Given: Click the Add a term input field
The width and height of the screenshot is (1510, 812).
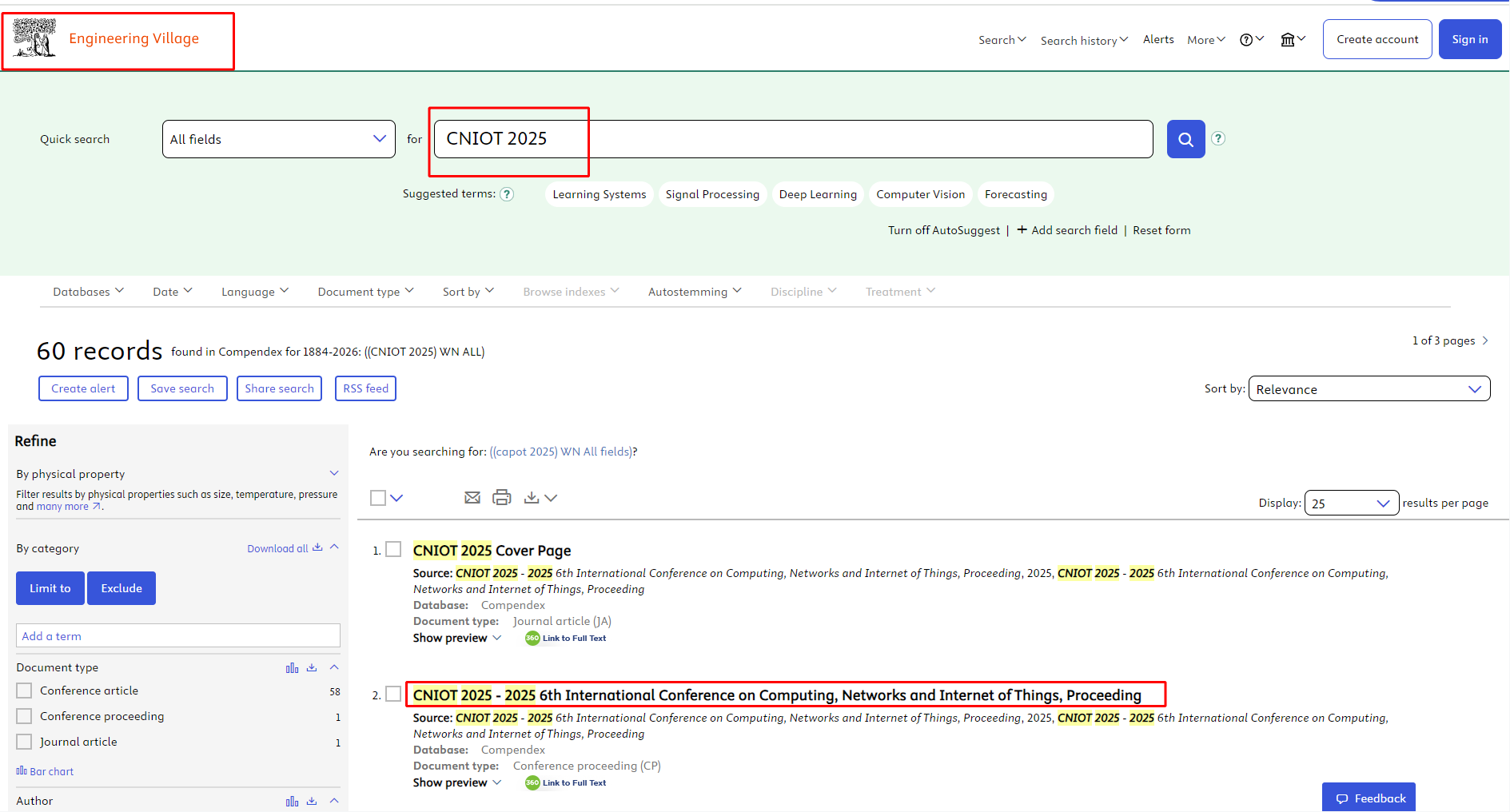Looking at the screenshot, I should tap(177, 636).
